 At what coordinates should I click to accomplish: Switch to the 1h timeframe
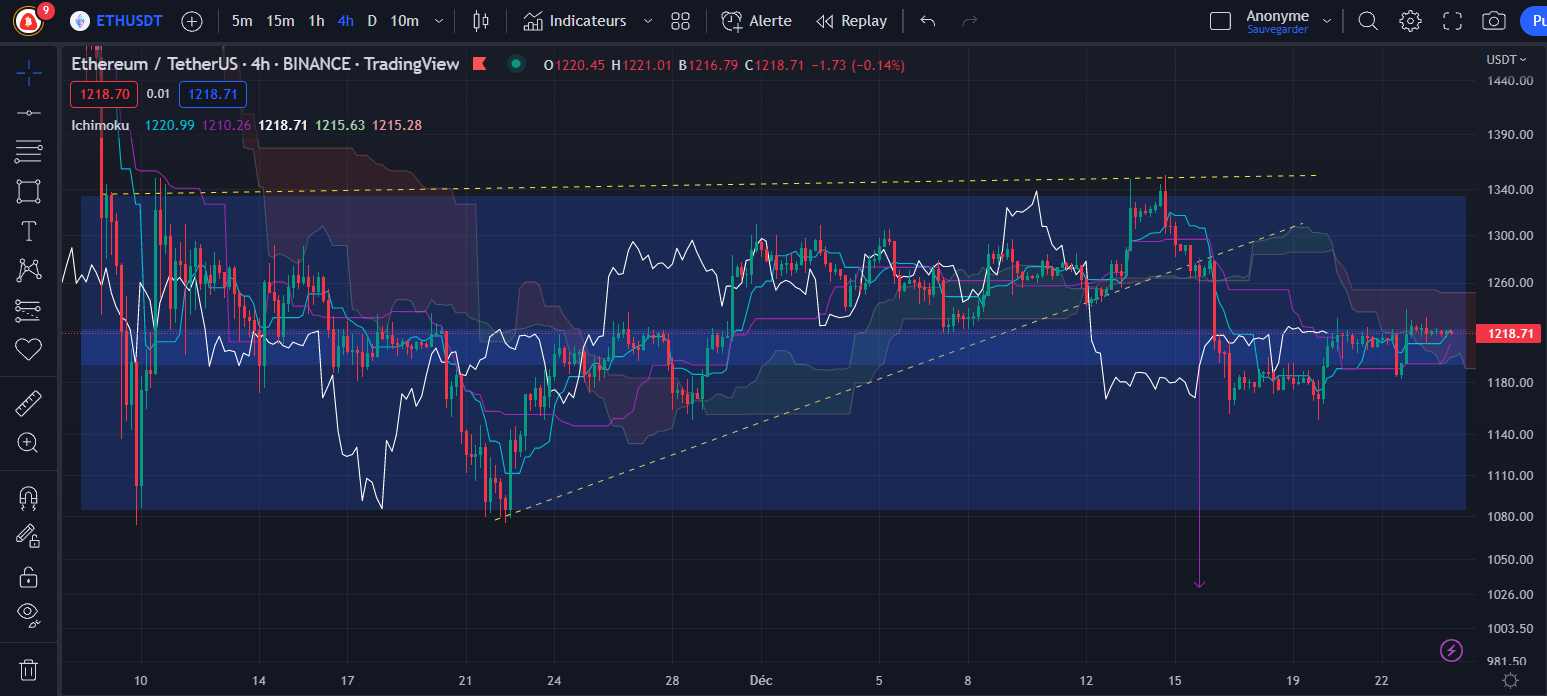[316, 21]
